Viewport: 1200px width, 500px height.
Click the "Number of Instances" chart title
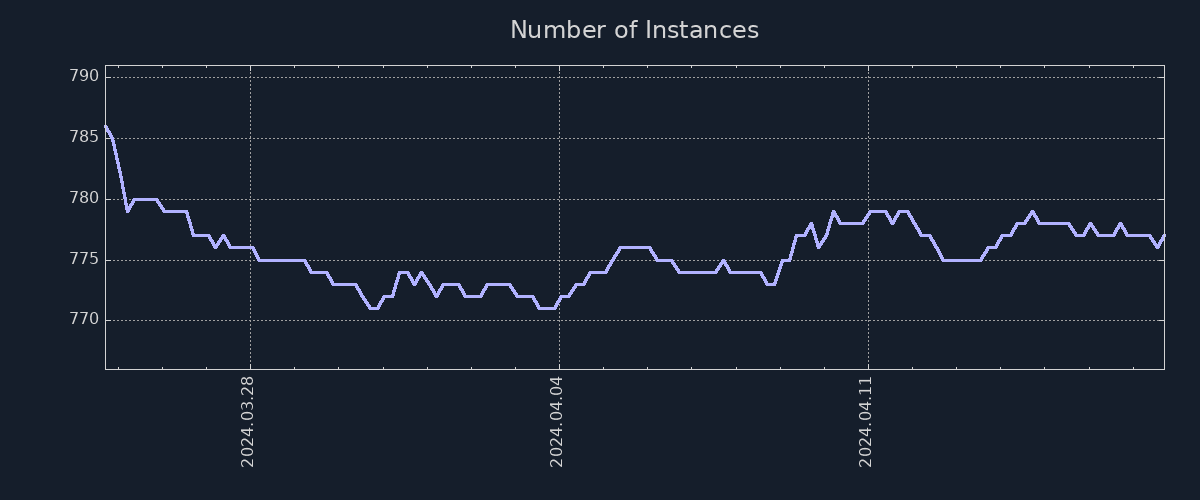pos(634,30)
